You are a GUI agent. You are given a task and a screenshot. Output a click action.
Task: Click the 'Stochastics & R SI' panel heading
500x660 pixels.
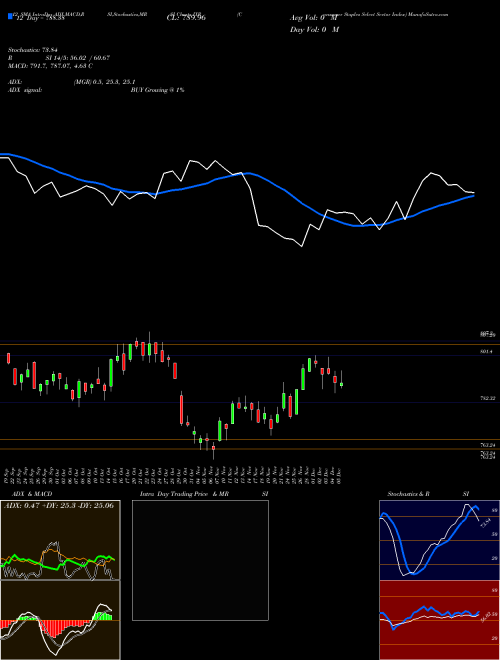point(428,494)
